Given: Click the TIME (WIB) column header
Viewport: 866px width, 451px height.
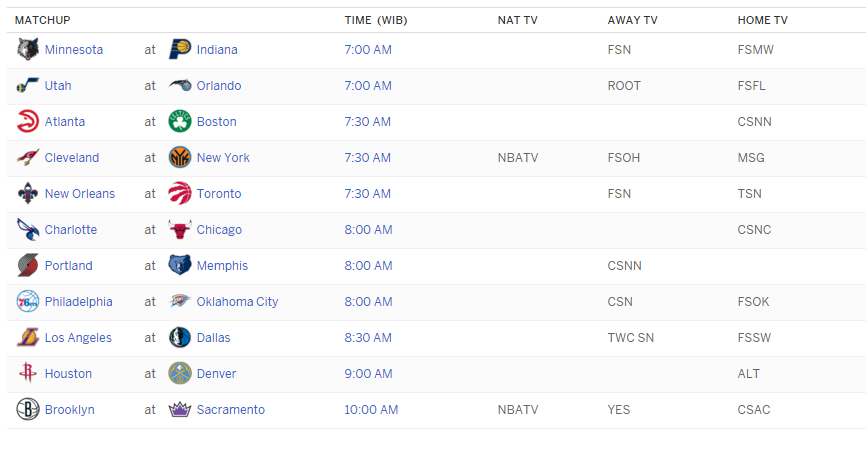Looking at the screenshot, I should click(376, 20).
